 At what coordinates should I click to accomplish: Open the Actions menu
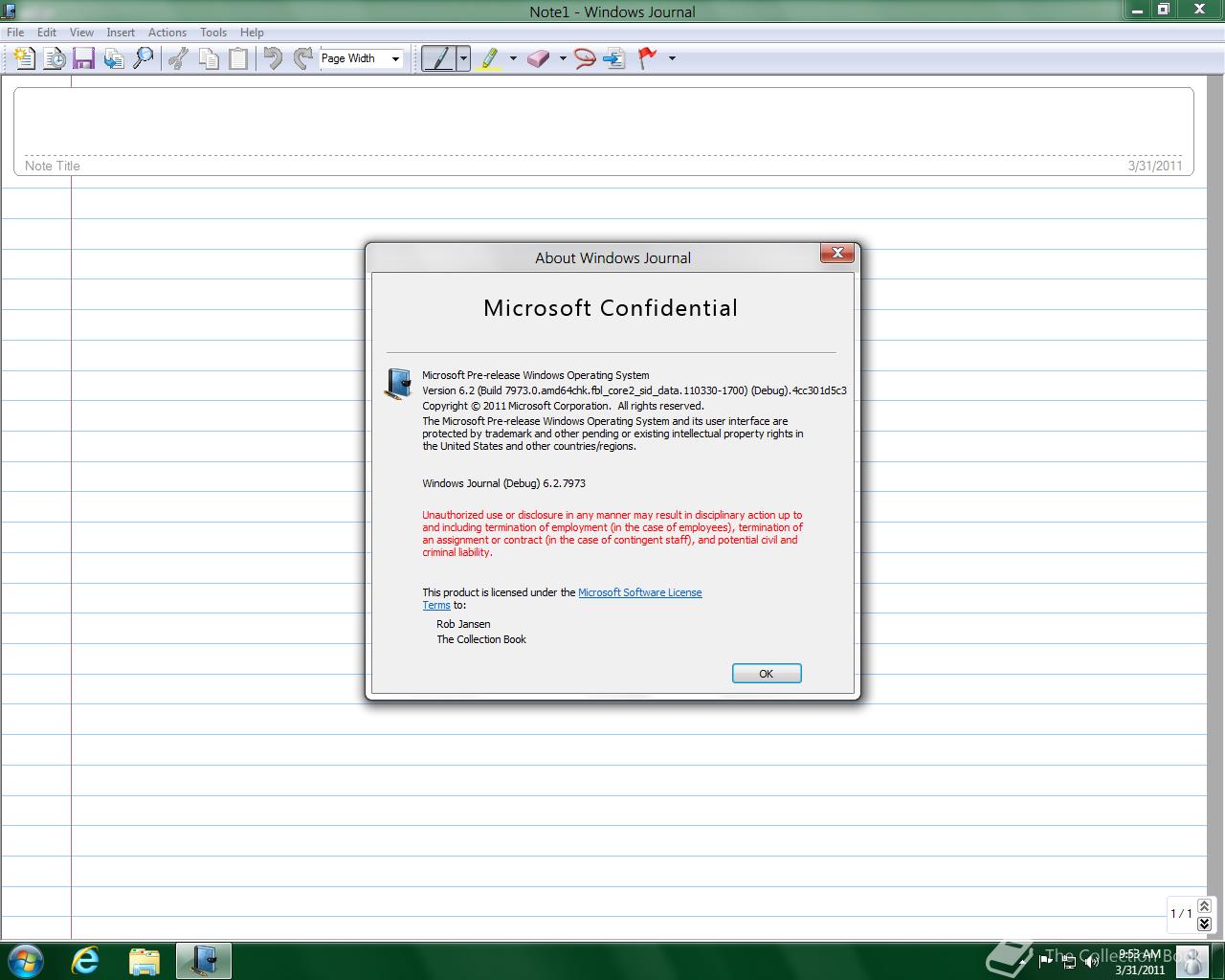[167, 32]
